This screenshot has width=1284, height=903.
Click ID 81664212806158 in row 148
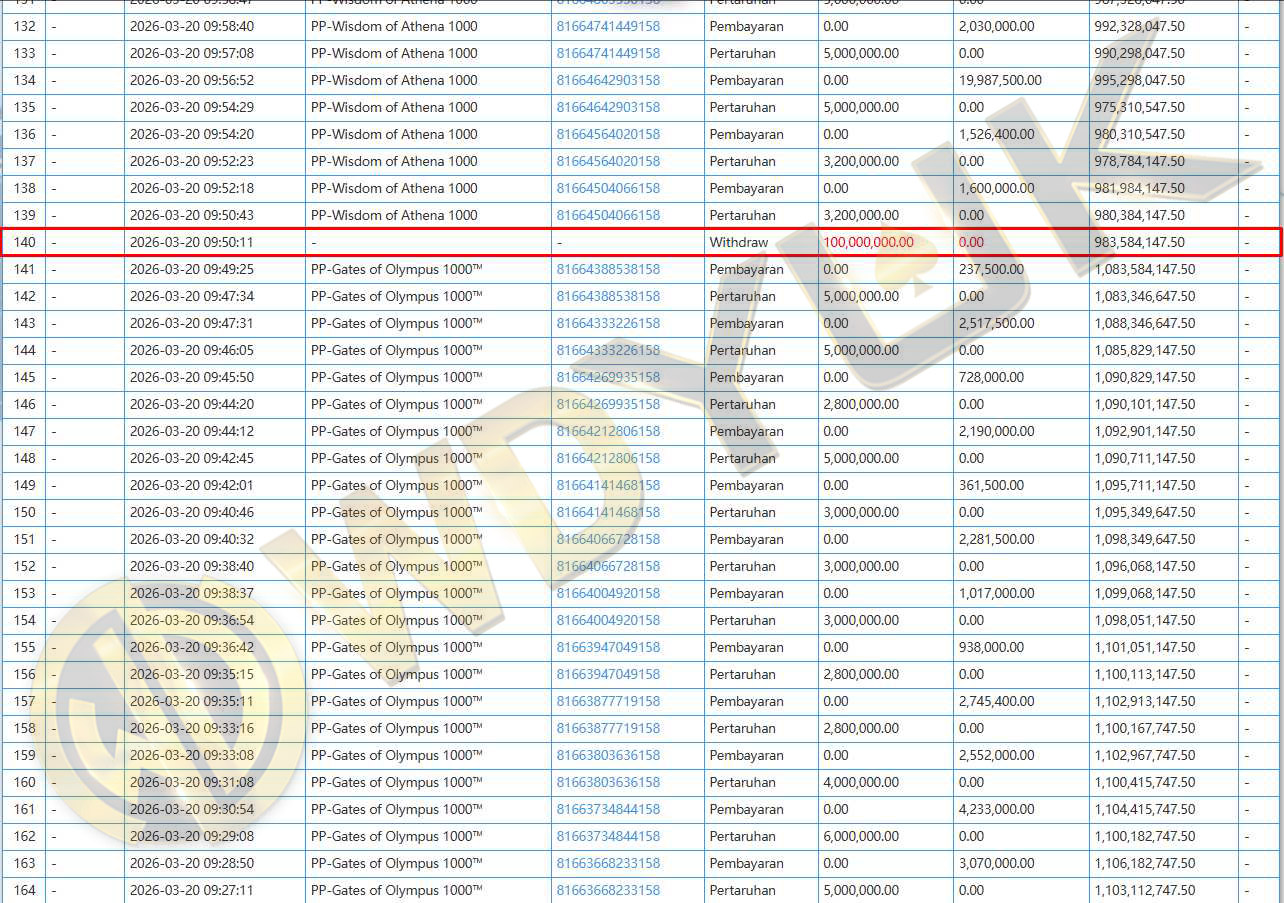coord(608,458)
